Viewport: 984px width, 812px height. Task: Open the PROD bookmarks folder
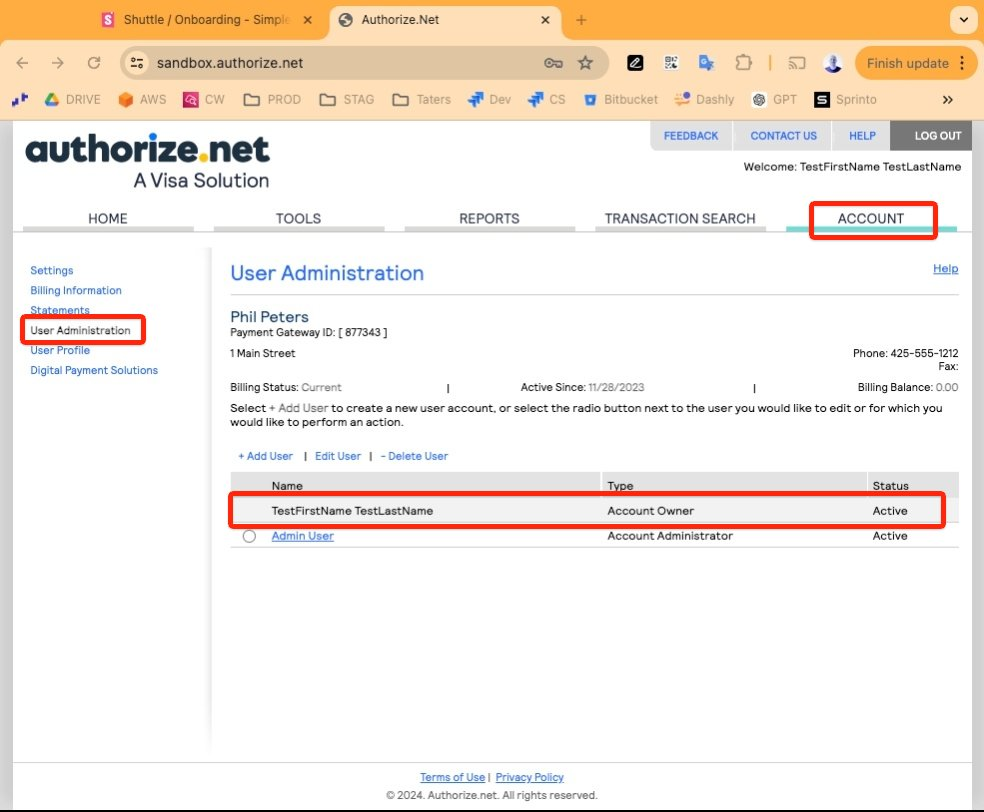pos(272,99)
